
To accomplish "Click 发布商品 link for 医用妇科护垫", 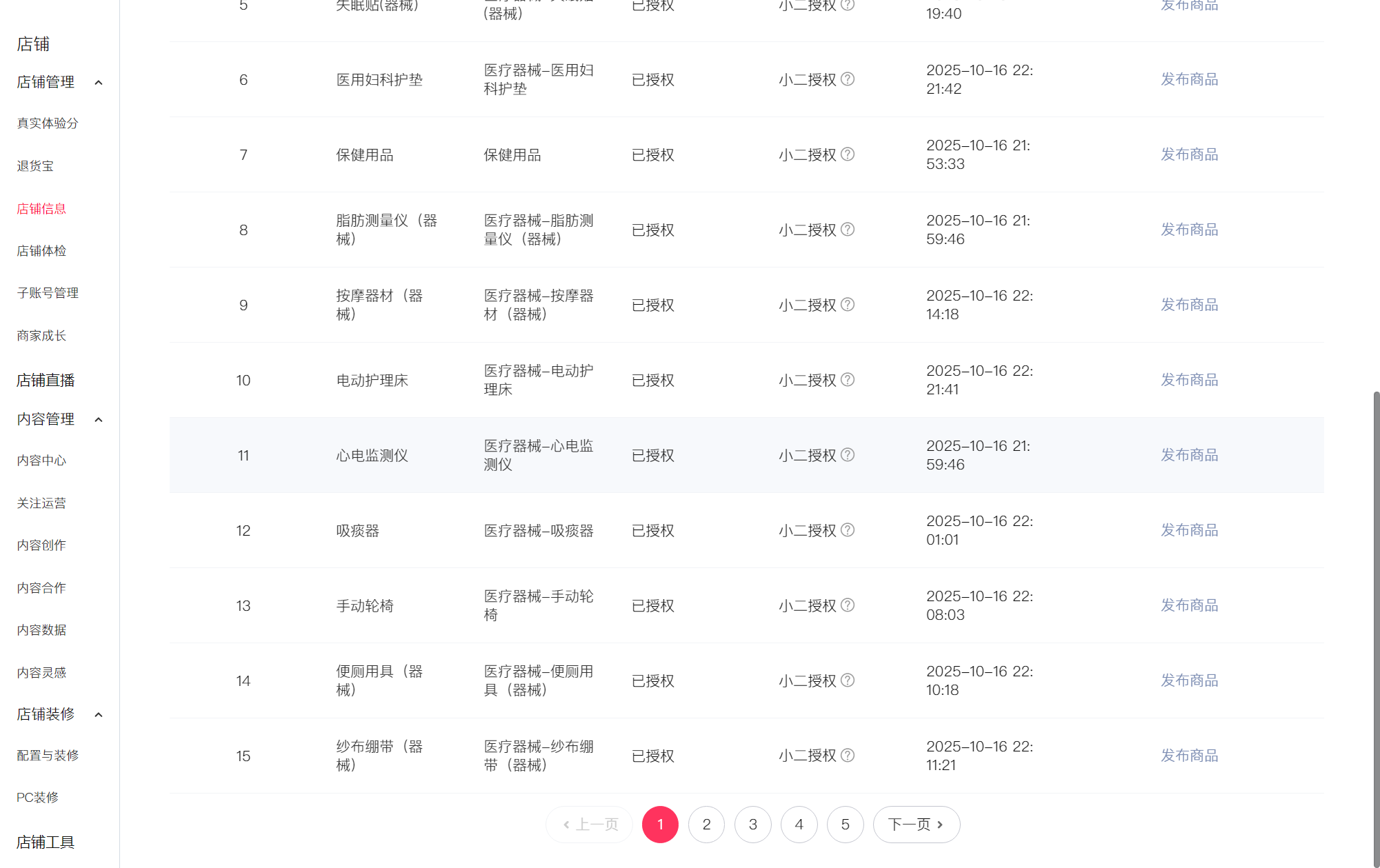I will click(1189, 79).
